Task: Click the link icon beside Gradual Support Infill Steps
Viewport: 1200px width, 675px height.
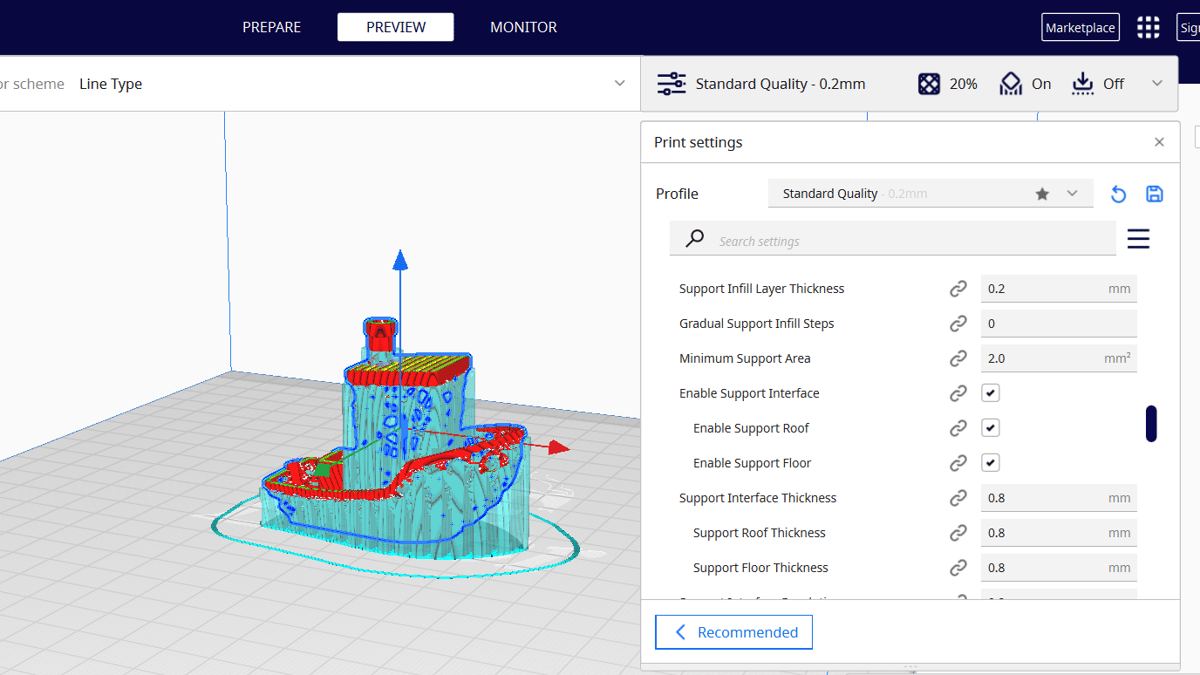Action: [x=958, y=323]
